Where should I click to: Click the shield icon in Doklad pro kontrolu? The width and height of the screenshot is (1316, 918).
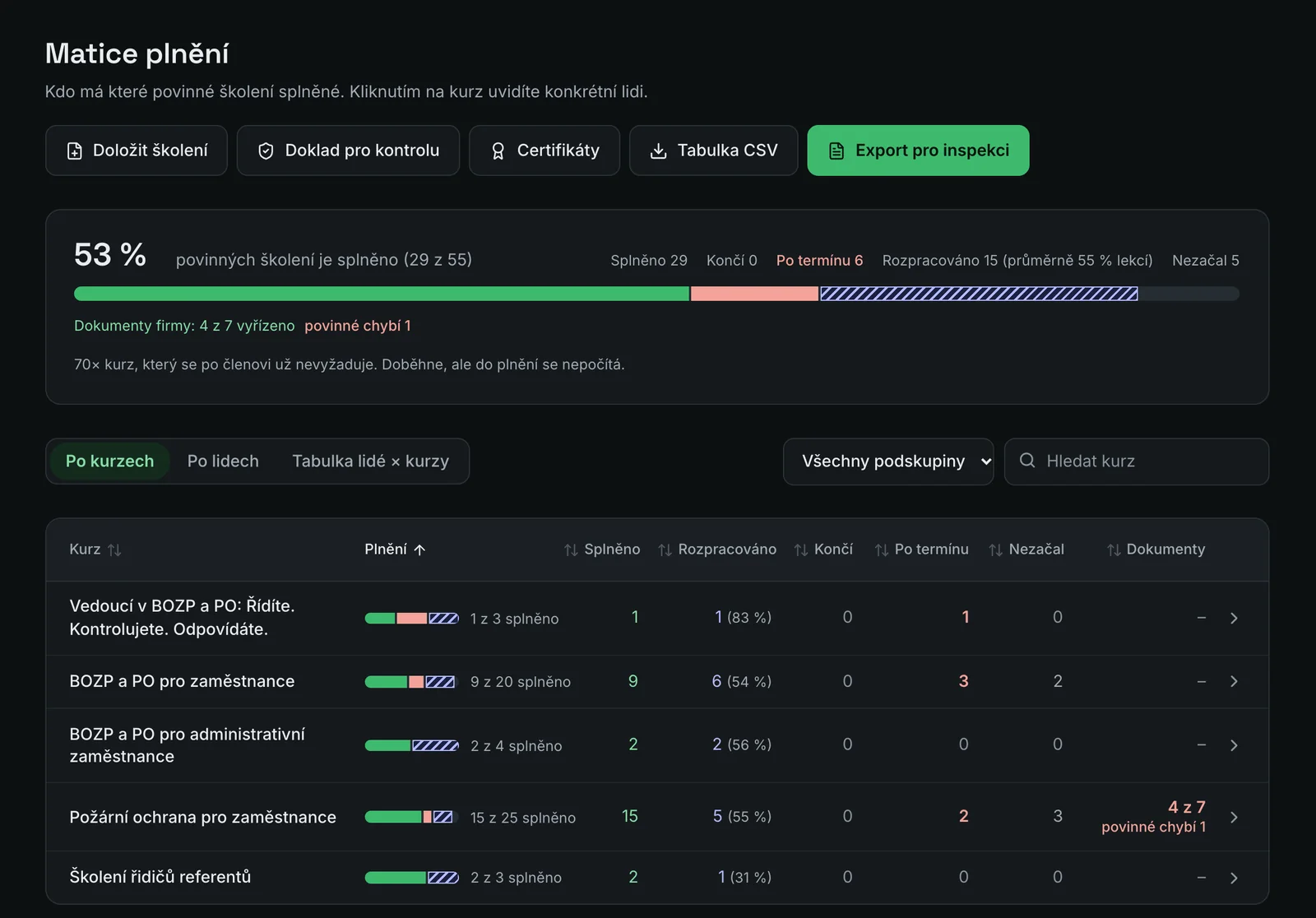coord(266,151)
